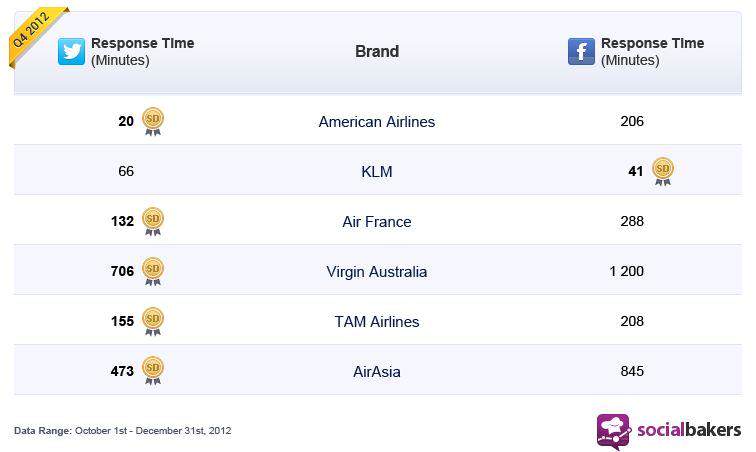Open the Virgin Australia brand link
This screenshot has width=756, height=452.
377,272
